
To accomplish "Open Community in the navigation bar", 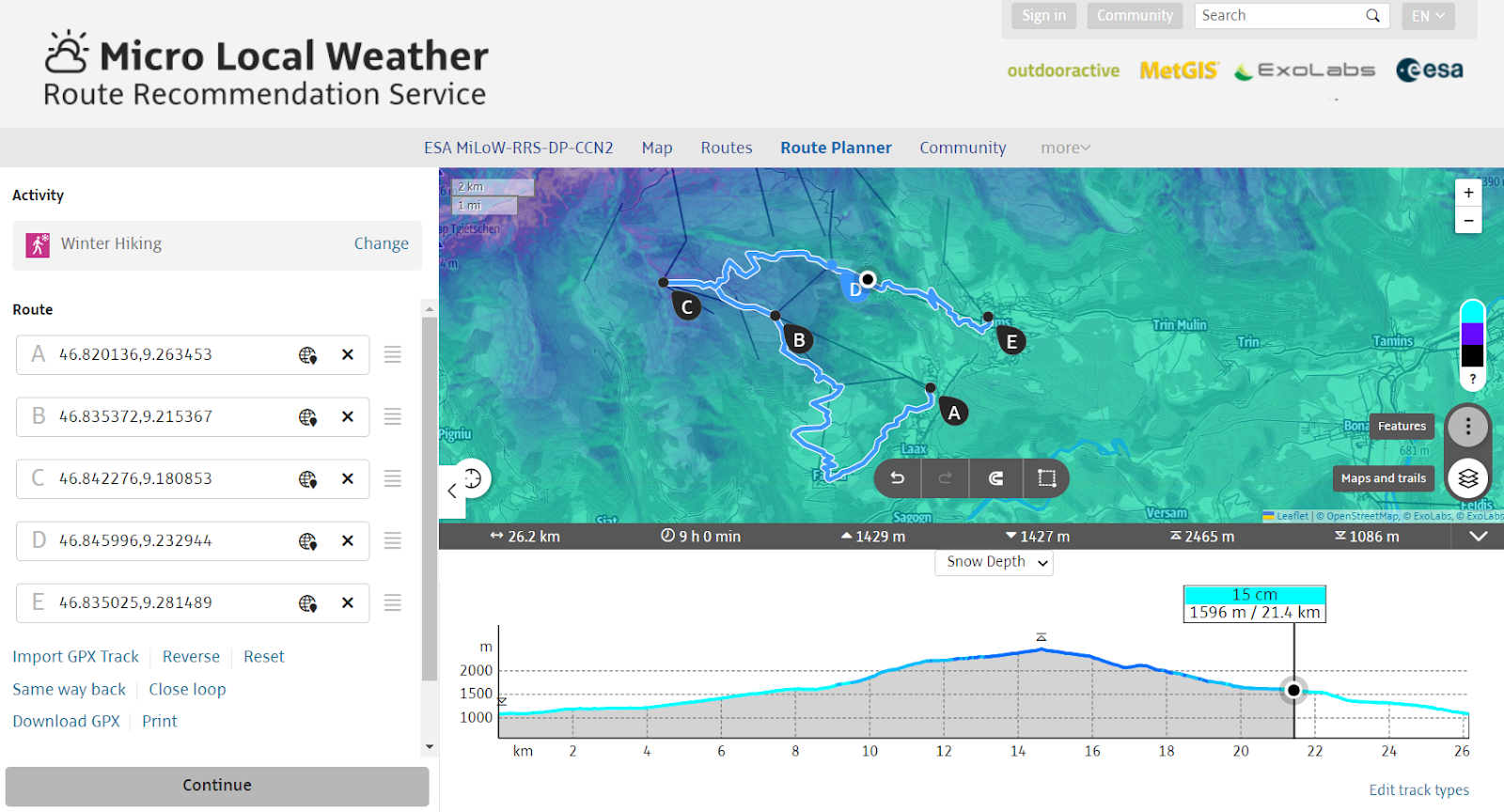I will (963, 148).
